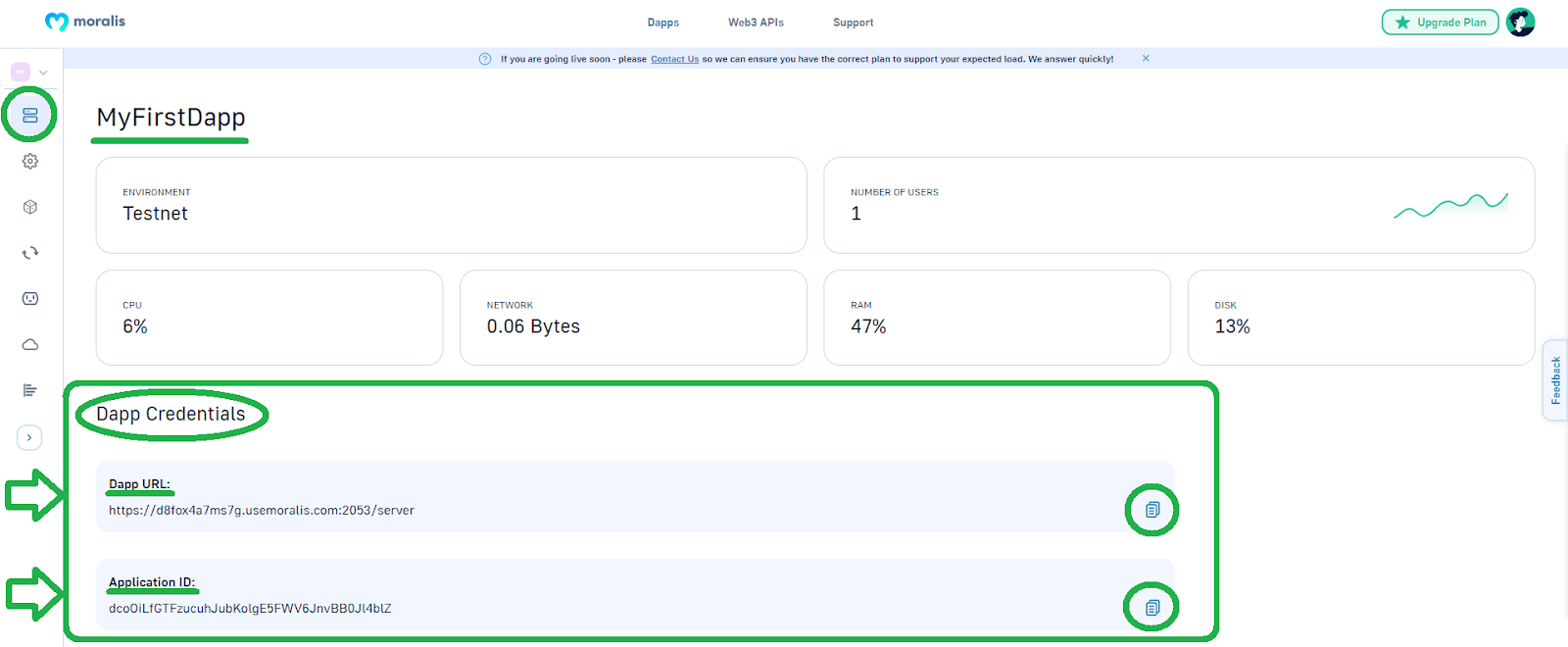Expand the sidebar with chevron button
The image size is (1568, 647).
point(29,437)
